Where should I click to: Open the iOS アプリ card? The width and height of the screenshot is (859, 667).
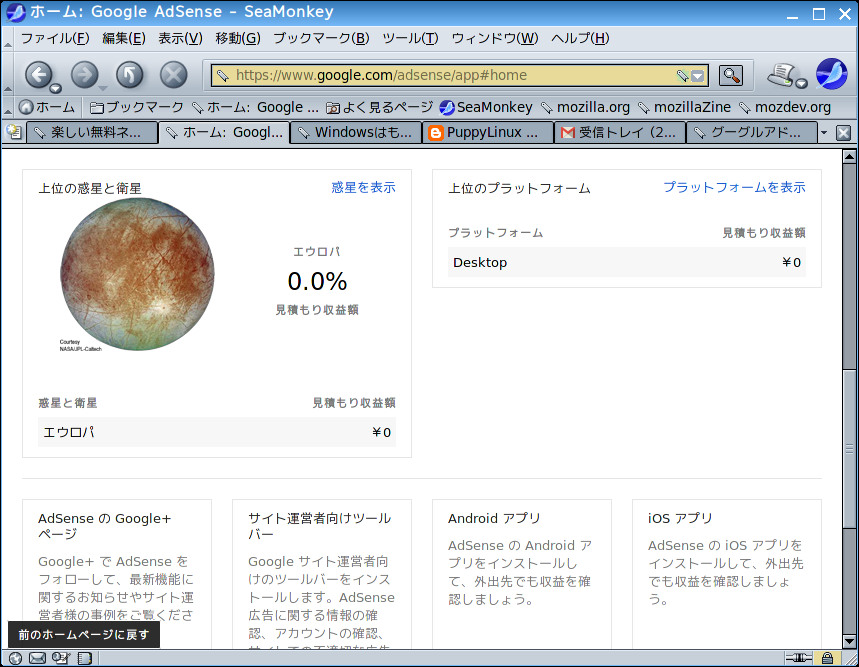pos(726,574)
